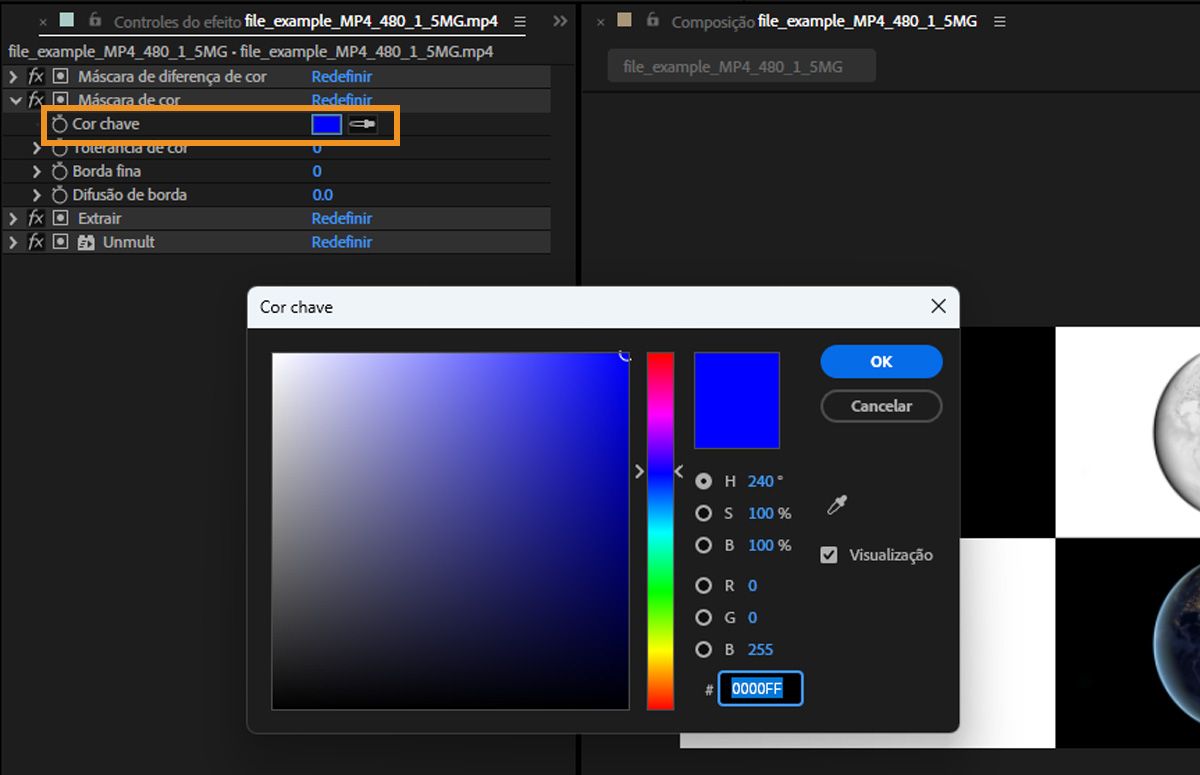Show hidden panel tabs with double chevron

pos(560,21)
